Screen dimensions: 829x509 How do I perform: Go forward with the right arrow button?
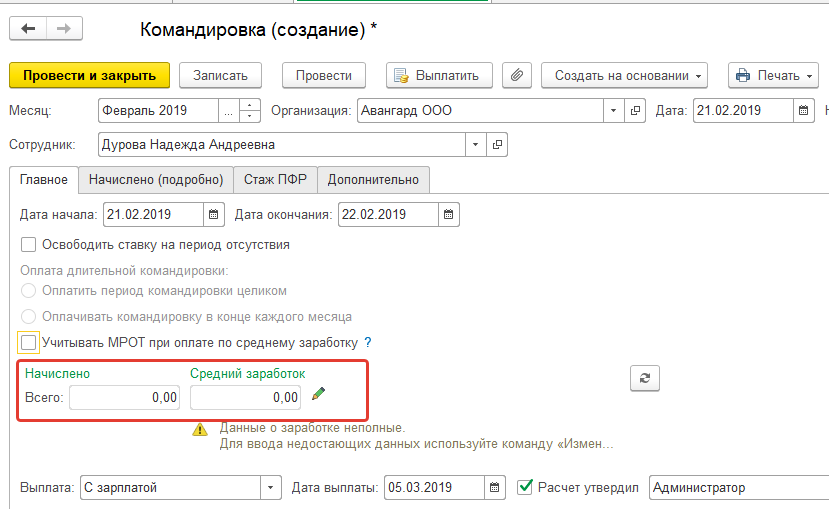[64, 29]
